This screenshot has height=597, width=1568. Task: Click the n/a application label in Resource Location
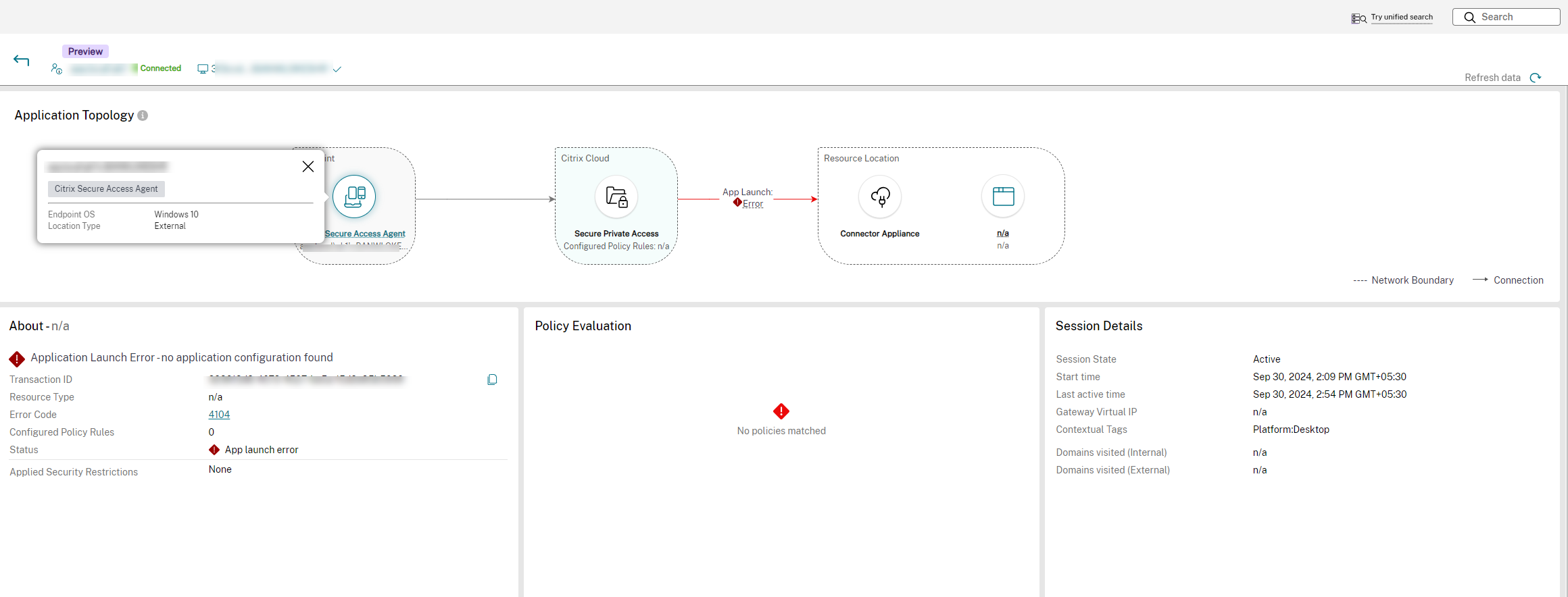click(x=1003, y=233)
